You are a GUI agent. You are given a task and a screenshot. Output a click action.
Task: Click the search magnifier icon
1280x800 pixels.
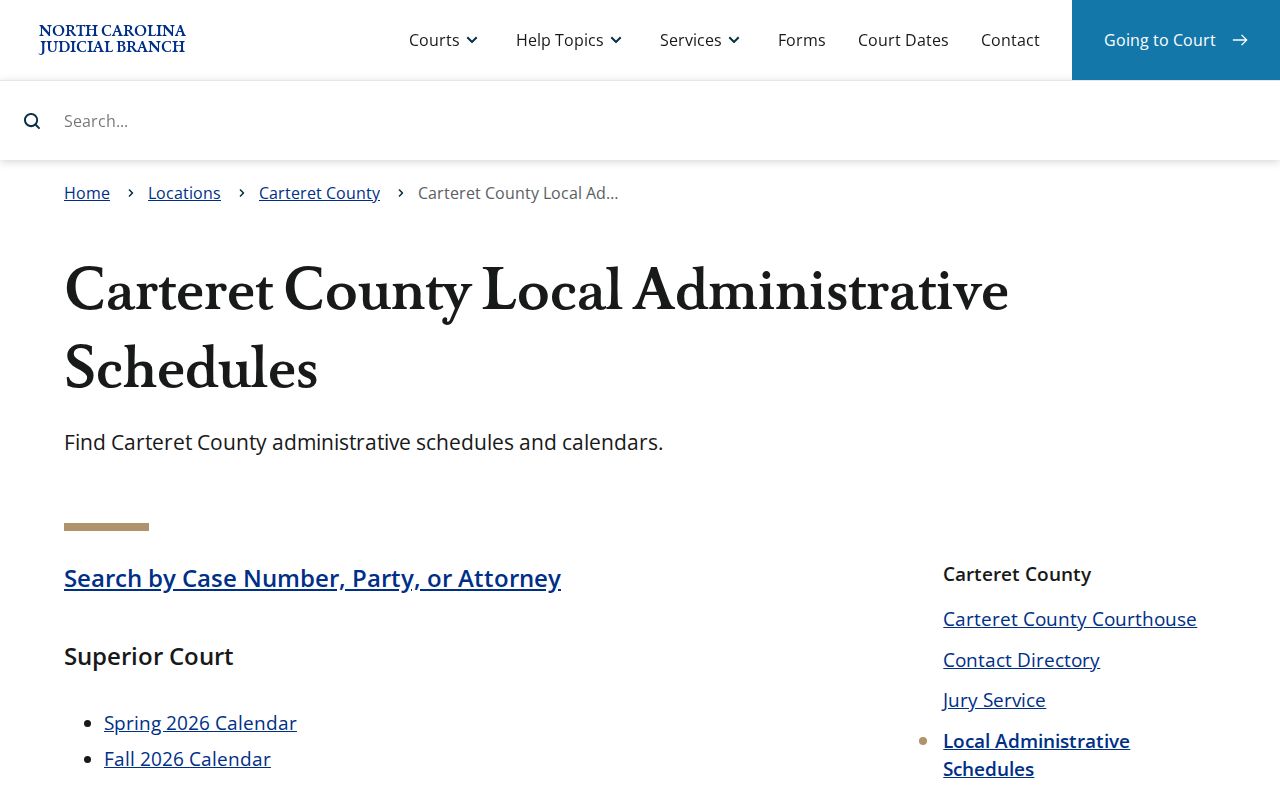coord(32,121)
